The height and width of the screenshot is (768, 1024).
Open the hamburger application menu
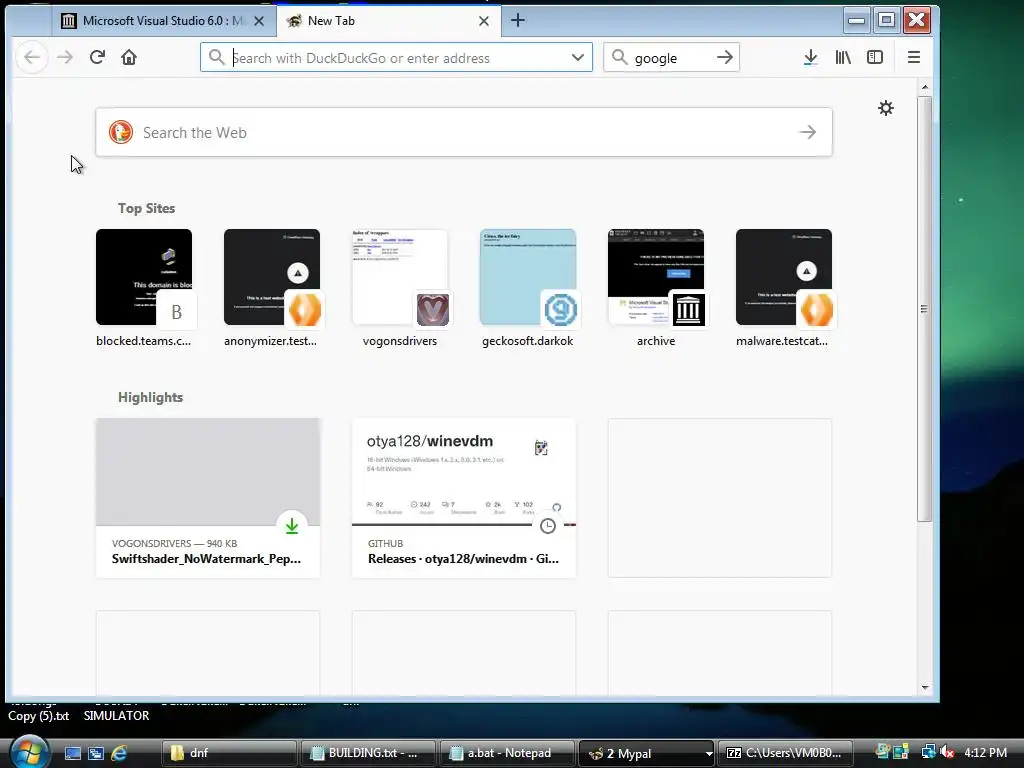click(914, 57)
